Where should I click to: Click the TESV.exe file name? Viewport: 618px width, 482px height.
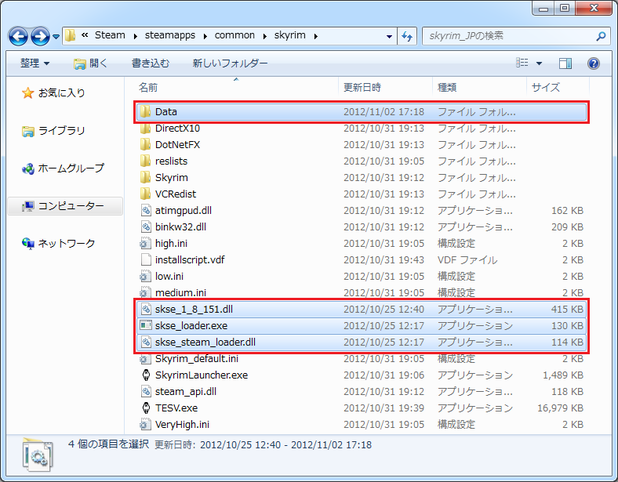[x=176, y=408]
